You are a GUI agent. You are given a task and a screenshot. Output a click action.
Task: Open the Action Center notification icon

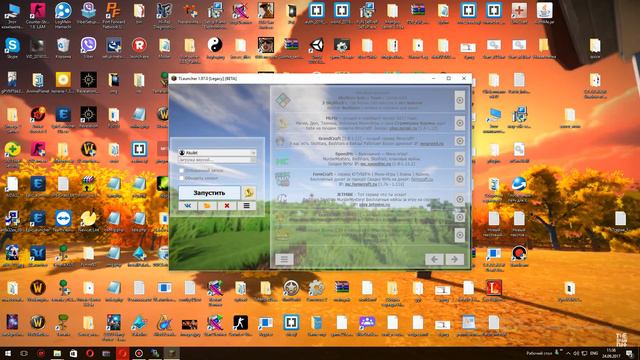tap(630, 353)
